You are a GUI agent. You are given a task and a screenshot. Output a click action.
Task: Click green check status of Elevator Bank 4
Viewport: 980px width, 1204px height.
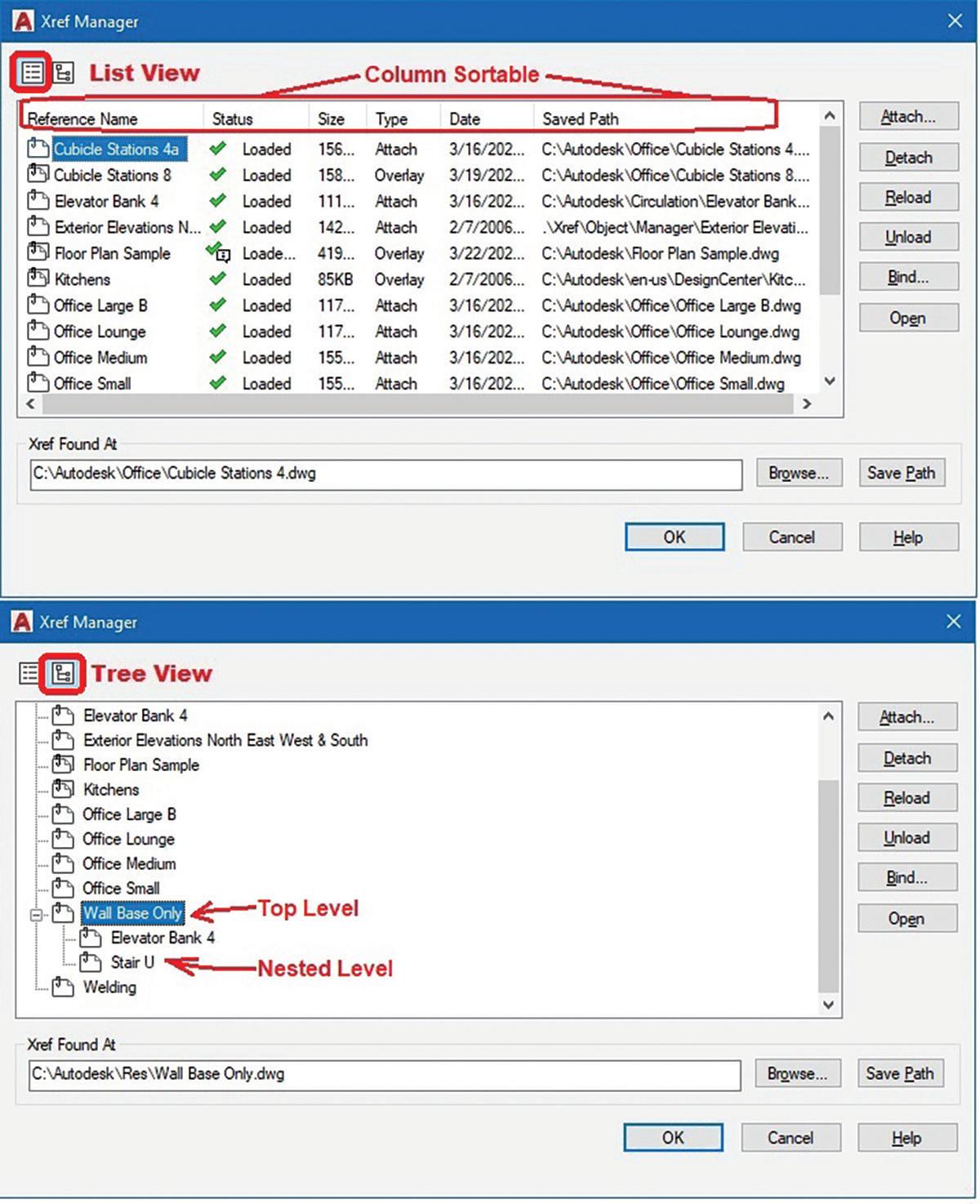[217, 200]
